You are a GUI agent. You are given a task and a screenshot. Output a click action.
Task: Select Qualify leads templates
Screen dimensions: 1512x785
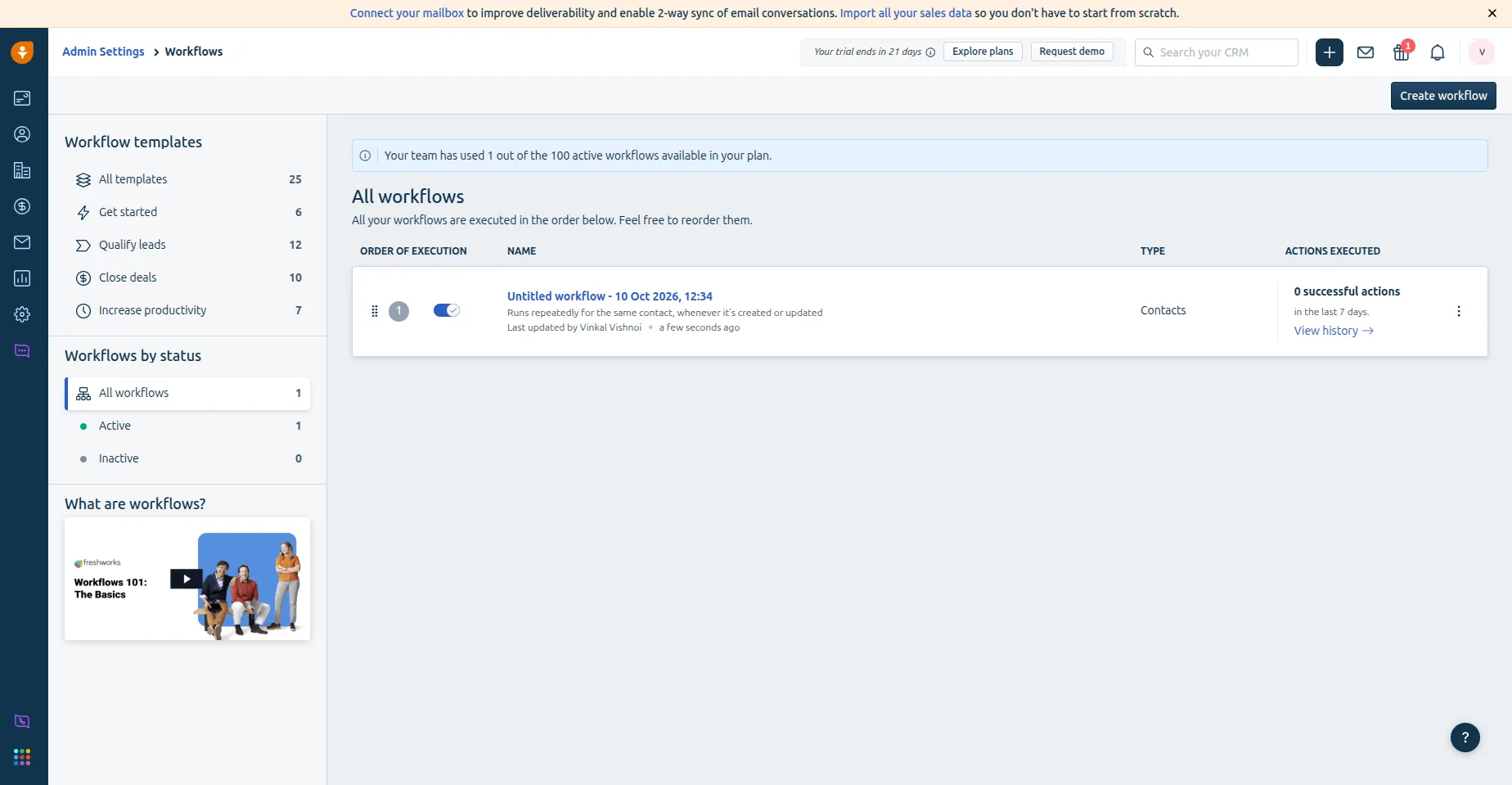coord(187,245)
